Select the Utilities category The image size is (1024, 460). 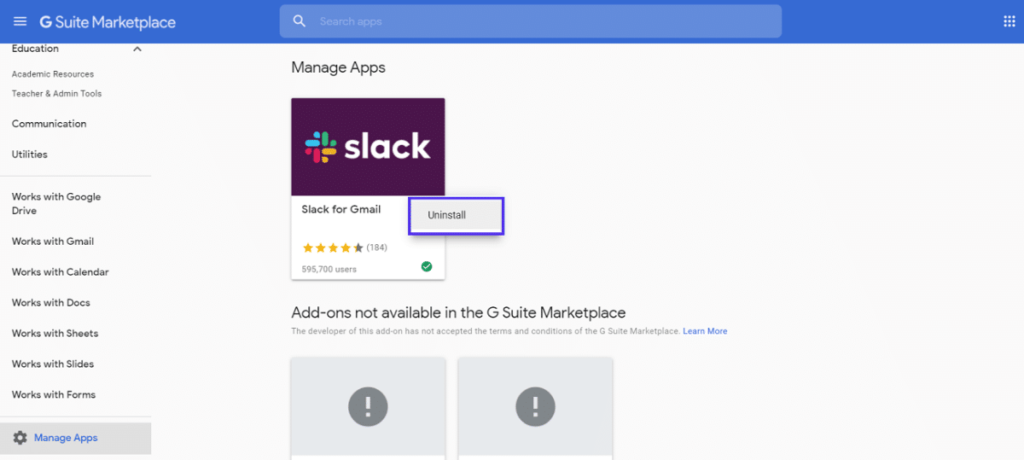coord(30,155)
